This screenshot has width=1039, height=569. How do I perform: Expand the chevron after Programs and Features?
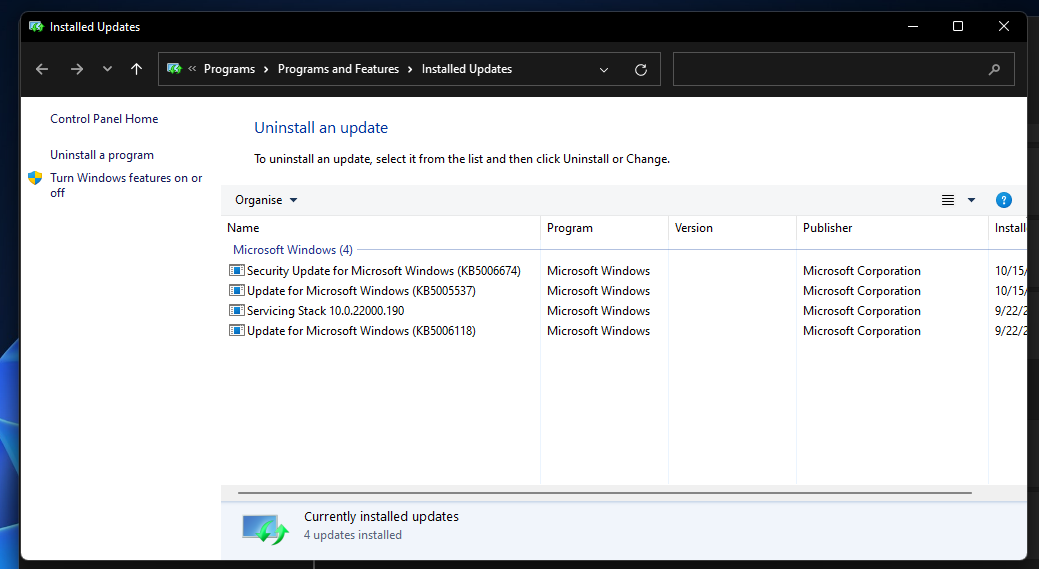tap(410, 69)
